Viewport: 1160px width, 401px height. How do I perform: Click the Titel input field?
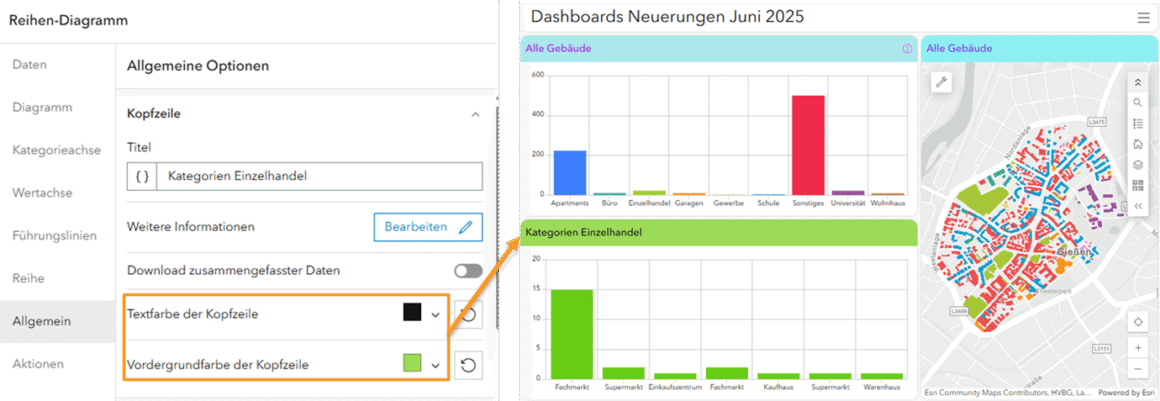point(320,176)
